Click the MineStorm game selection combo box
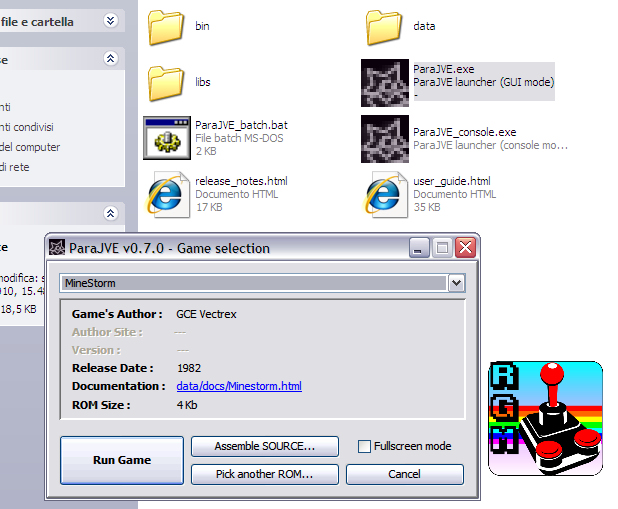Screen dimensions: 618x509 click(x=262, y=283)
